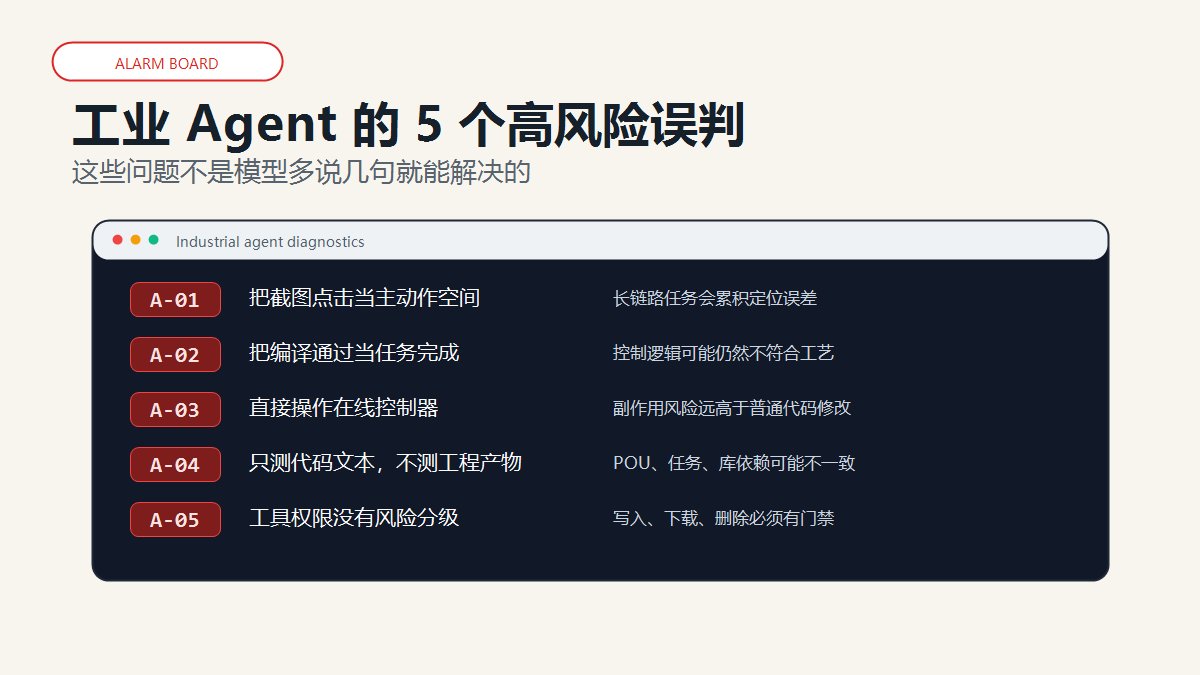Image resolution: width=1200 pixels, height=675 pixels.
Task: Select the text '写入、下载、删除必须有门禁'
Action: [724, 518]
